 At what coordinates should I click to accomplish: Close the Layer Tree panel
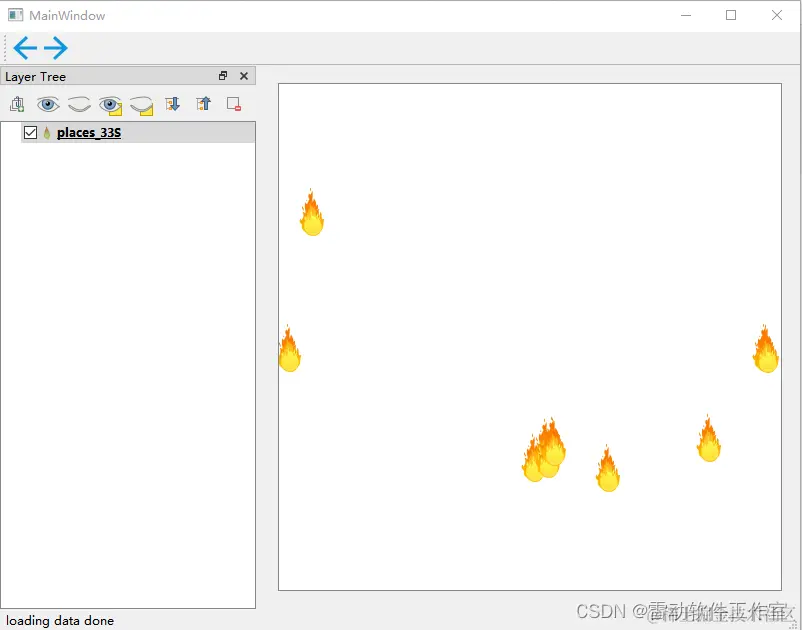pyautogui.click(x=244, y=76)
